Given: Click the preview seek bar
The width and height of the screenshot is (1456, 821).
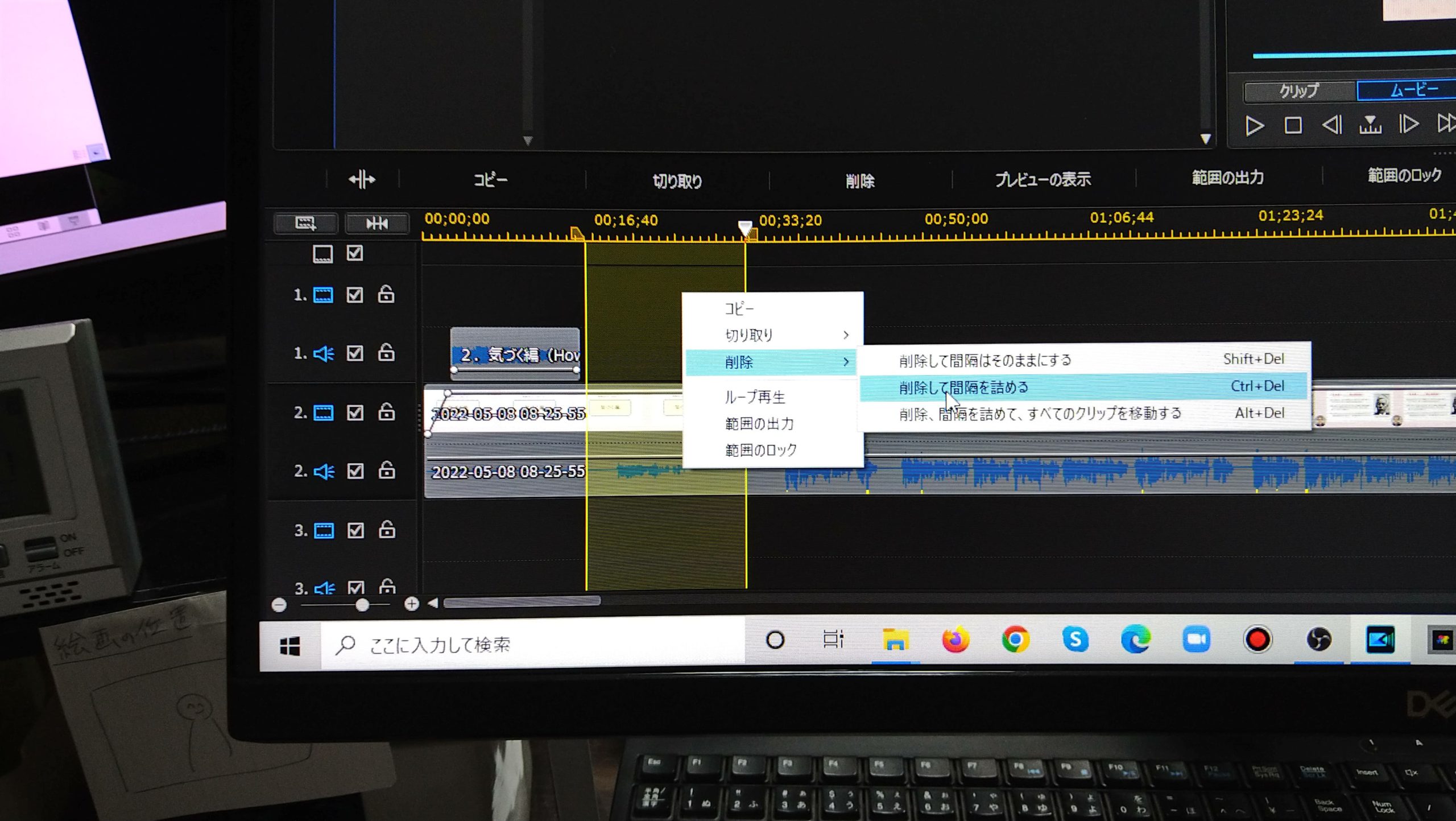Looking at the screenshot, I should 1354,55.
